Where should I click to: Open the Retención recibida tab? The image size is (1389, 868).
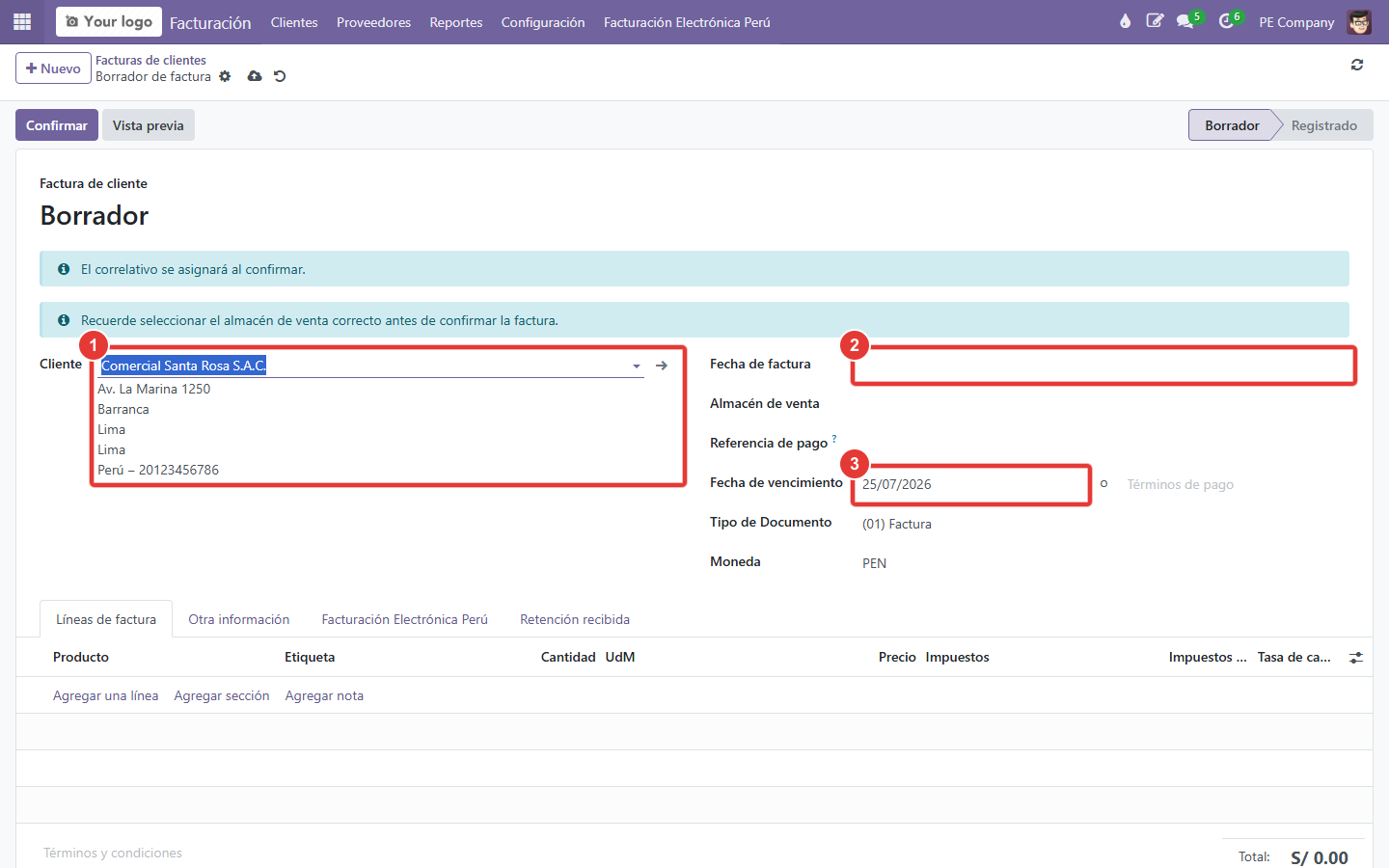coord(575,619)
